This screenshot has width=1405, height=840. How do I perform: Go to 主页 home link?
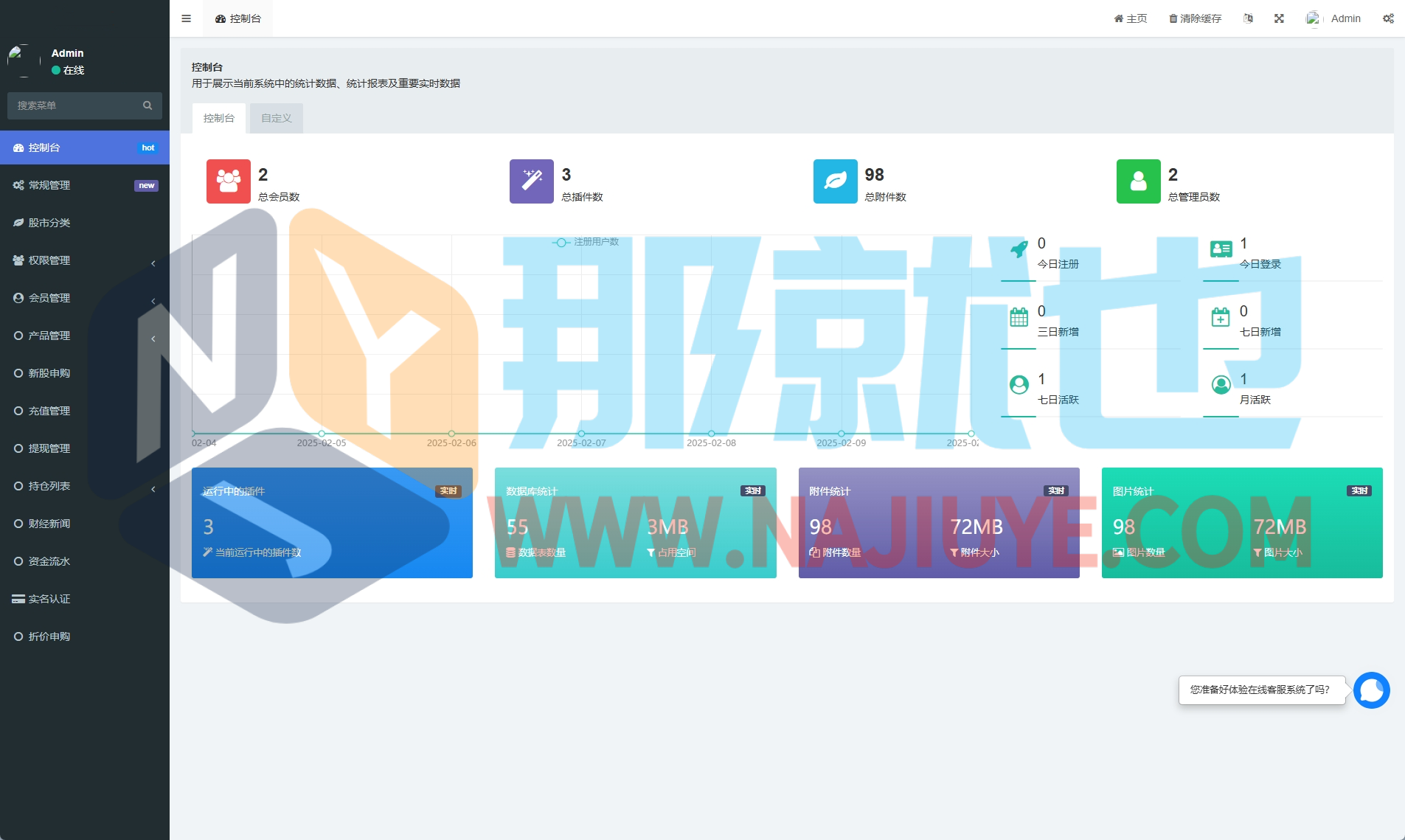[x=1130, y=18]
